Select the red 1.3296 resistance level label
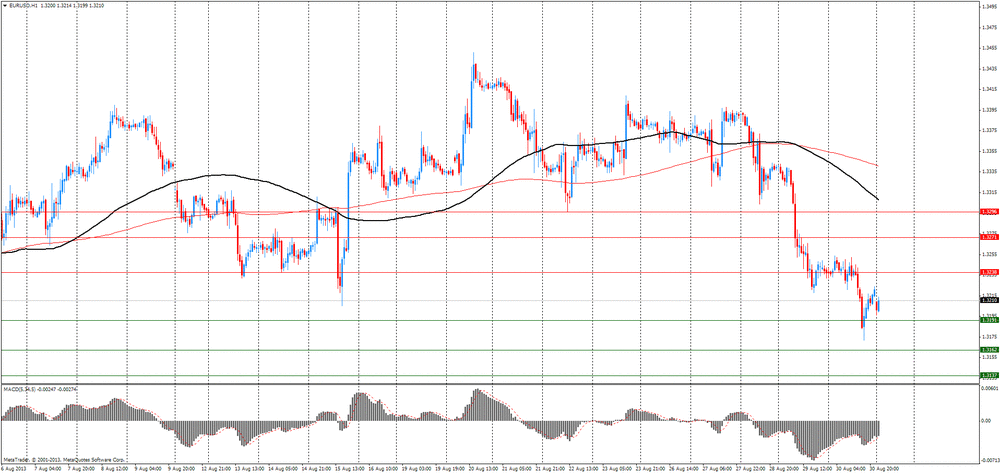 (989, 212)
